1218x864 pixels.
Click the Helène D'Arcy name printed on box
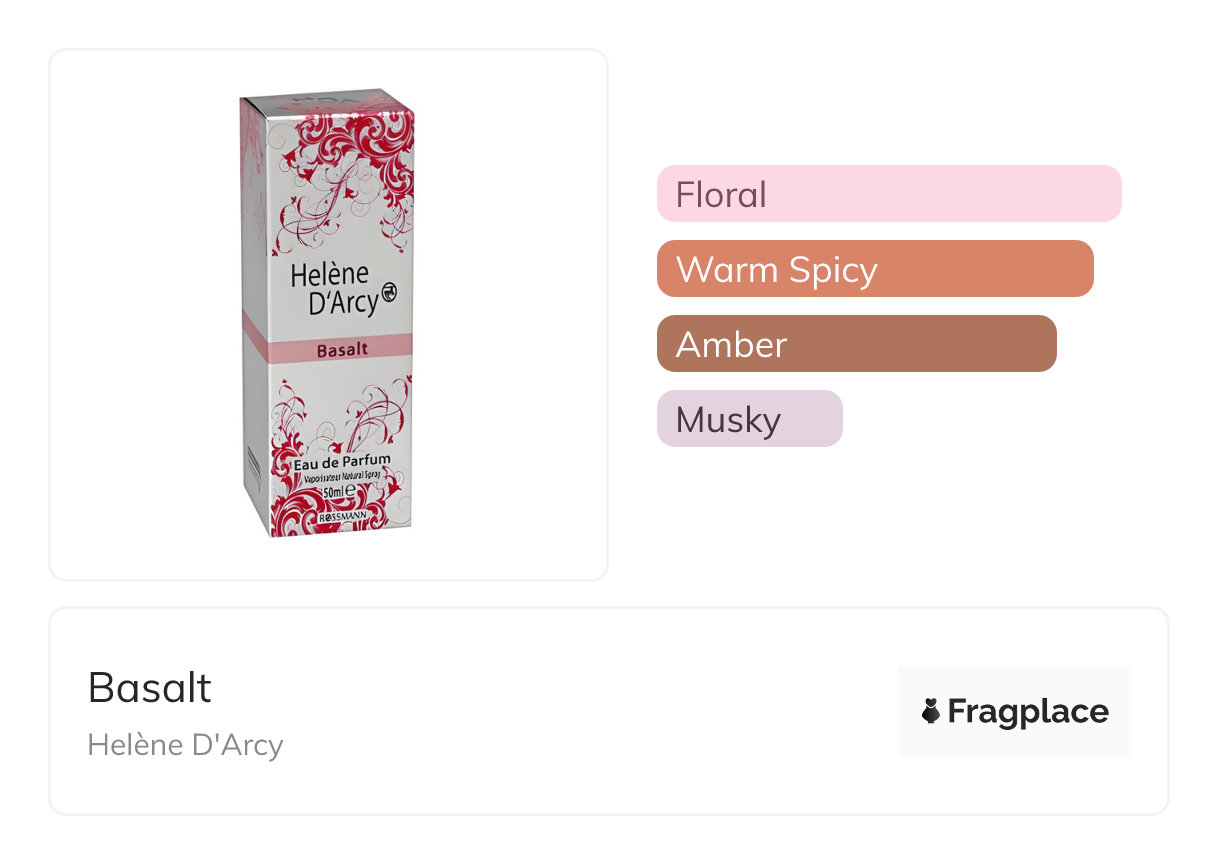click(330, 288)
